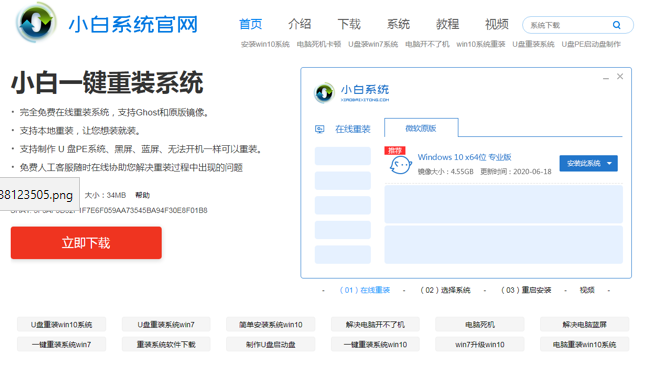Click the 解决电脑开不了机 tag

[375, 324]
